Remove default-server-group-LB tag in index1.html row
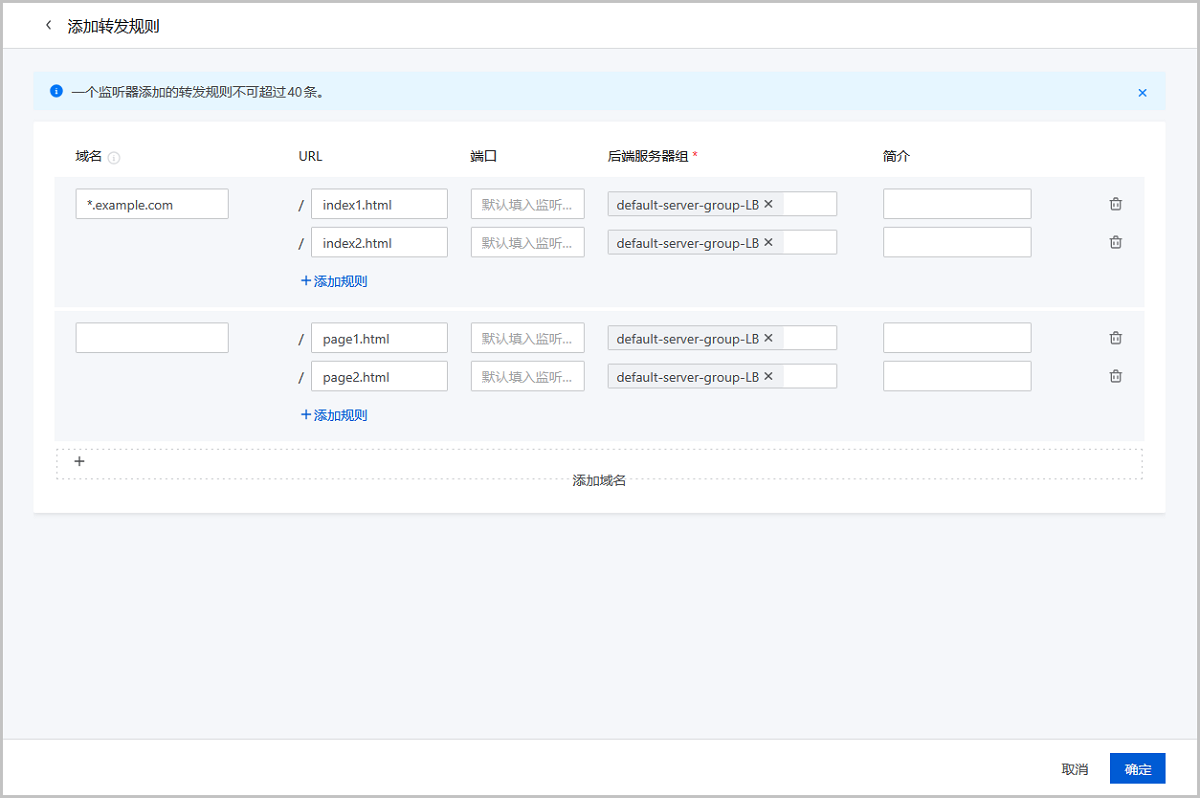The width and height of the screenshot is (1200, 798). [x=769, y=204]
